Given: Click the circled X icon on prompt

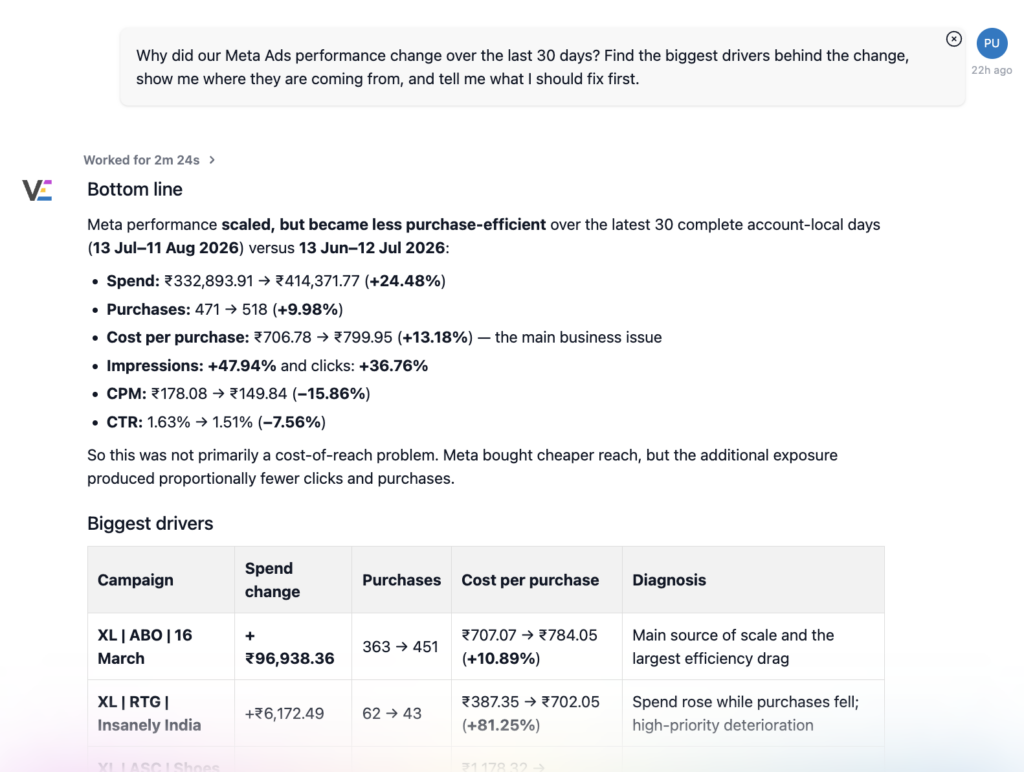Looking at the screenshot, I should tap(953, 39).
